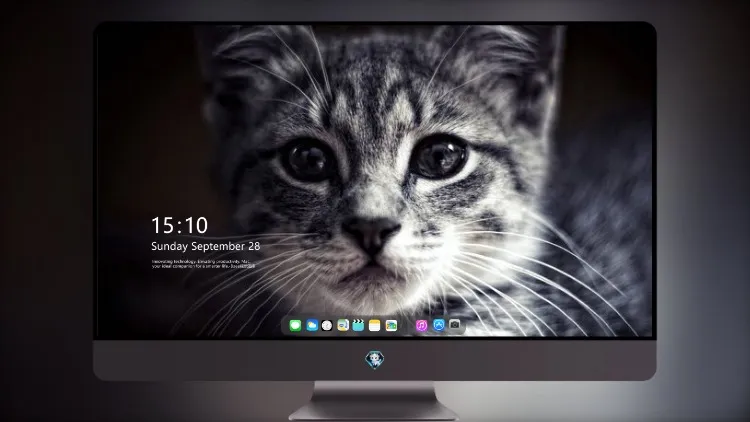The height and width of the screenshot is (422, 750).
Task: Open the yellow Notes app
Action: point(375,325)
